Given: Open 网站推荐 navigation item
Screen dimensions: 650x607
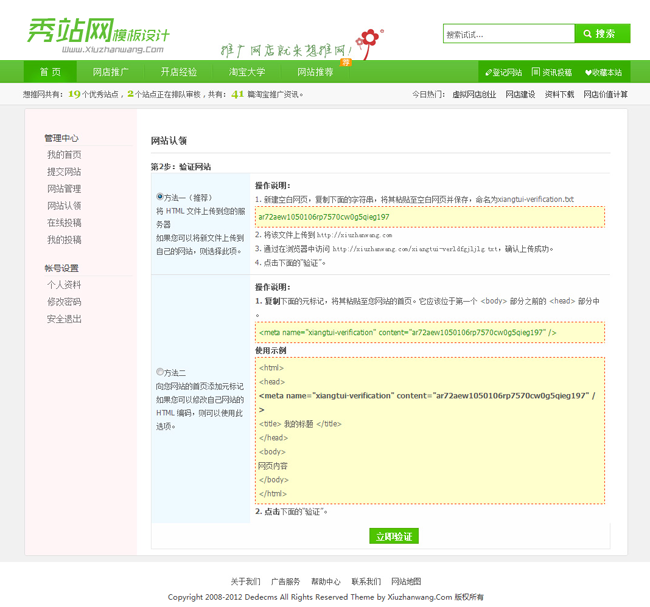Looking at the screenshot, I should [x=315, y=72].
